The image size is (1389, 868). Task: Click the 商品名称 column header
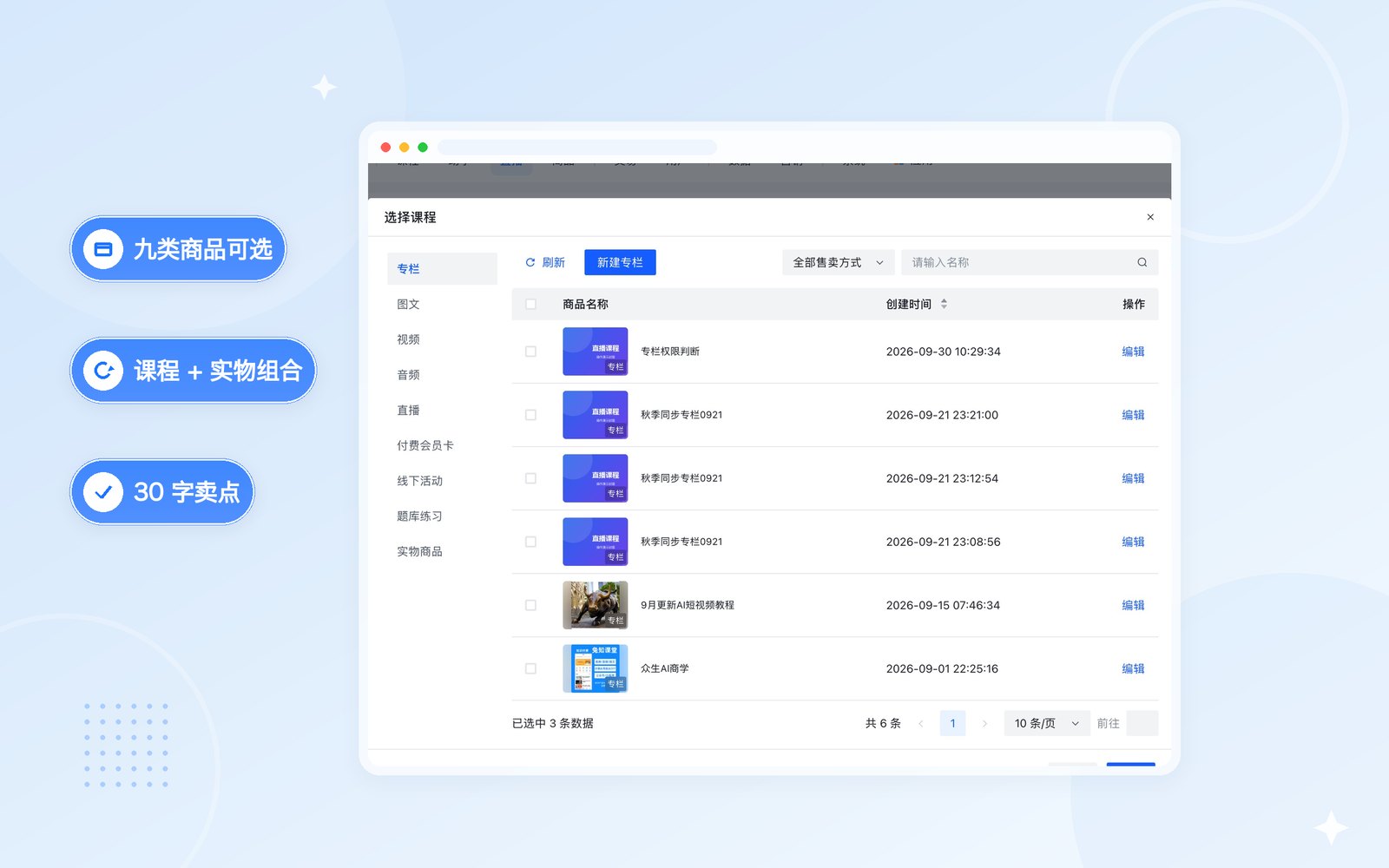pyautogui.click(x=585, y=304)
